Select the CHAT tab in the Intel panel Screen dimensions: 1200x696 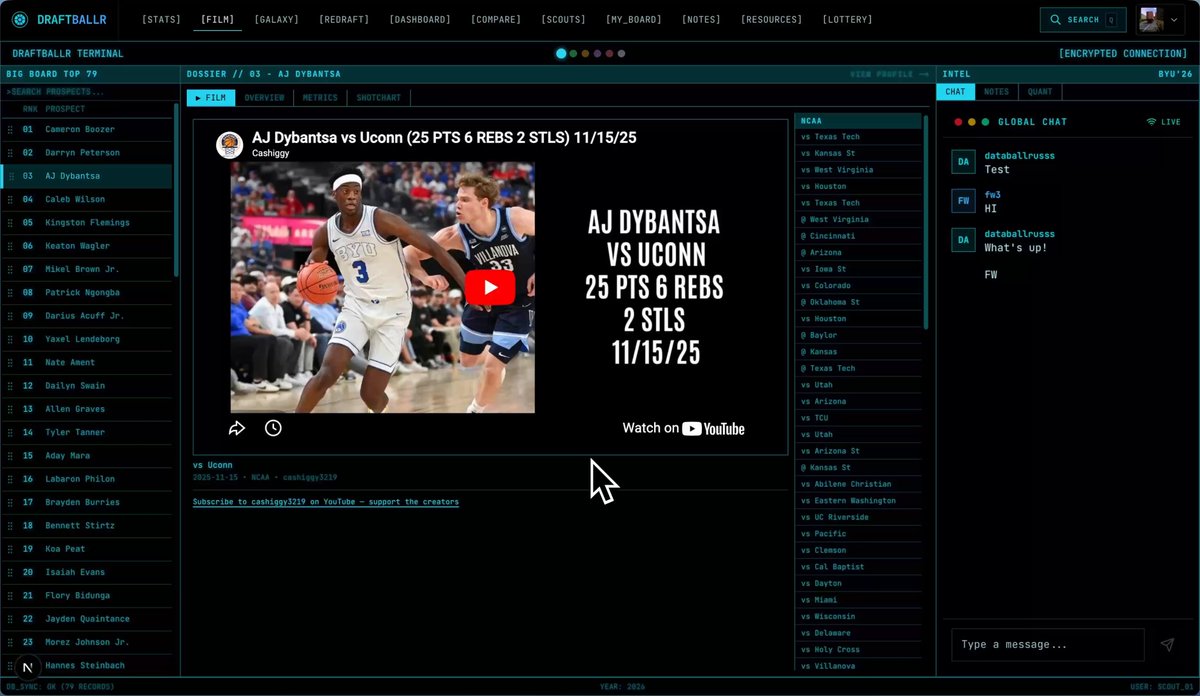click(956, 91)
